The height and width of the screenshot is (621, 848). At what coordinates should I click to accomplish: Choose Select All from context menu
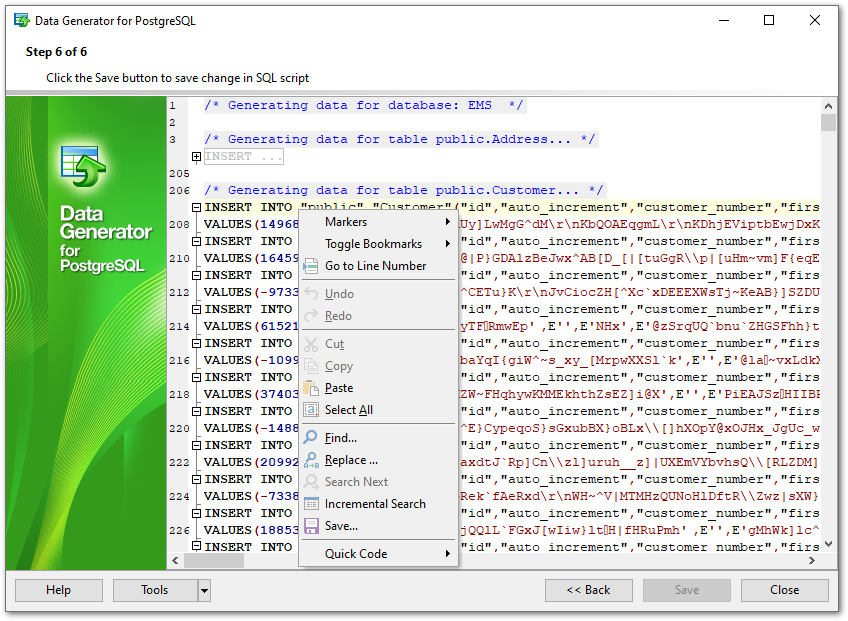pyautogui.click(x=379, y=410)
